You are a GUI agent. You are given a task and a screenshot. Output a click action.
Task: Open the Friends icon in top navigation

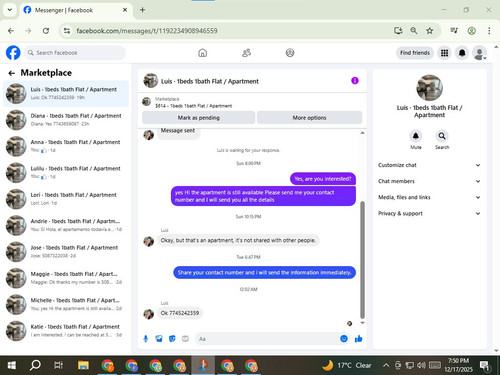click(246, 53)
